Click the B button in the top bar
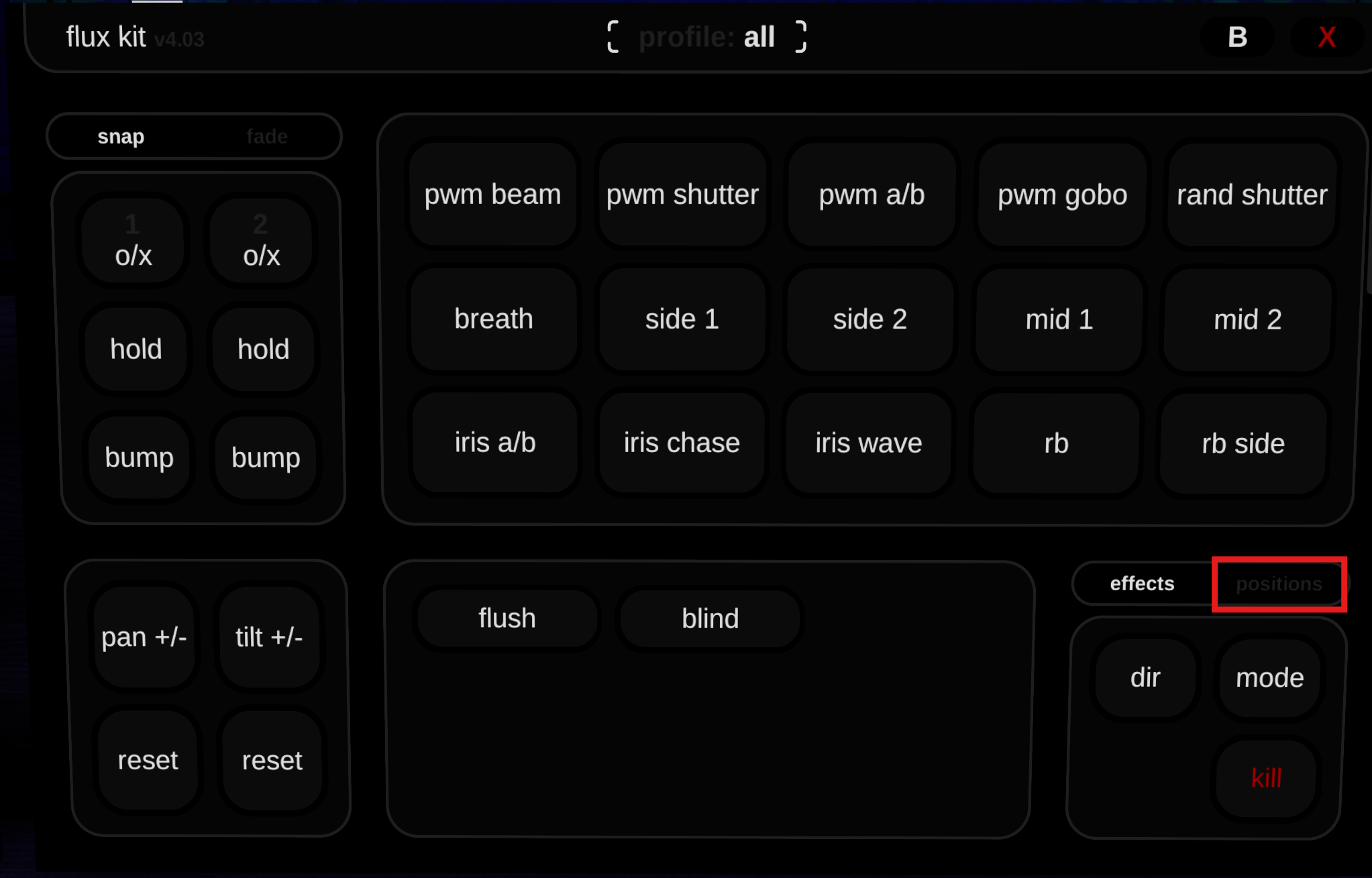The height and width of the screenshot is (878, 1372). coord(1236,36)
